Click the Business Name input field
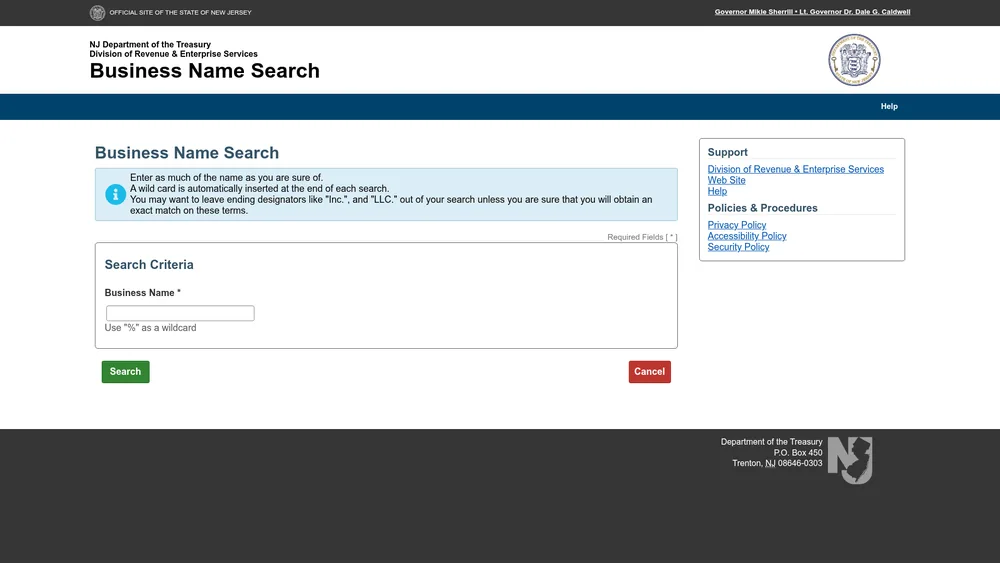 (180, 313)
